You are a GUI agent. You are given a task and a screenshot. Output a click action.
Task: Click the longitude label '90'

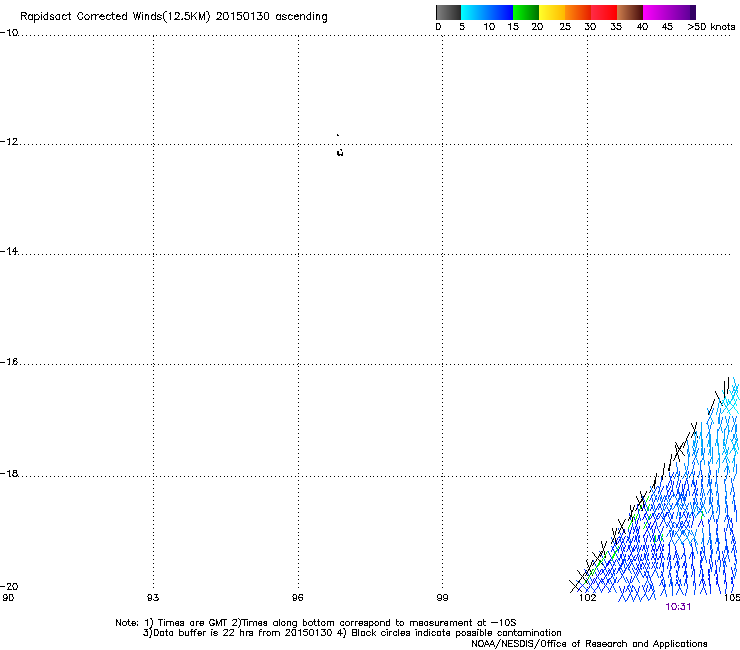pos(8,598)
